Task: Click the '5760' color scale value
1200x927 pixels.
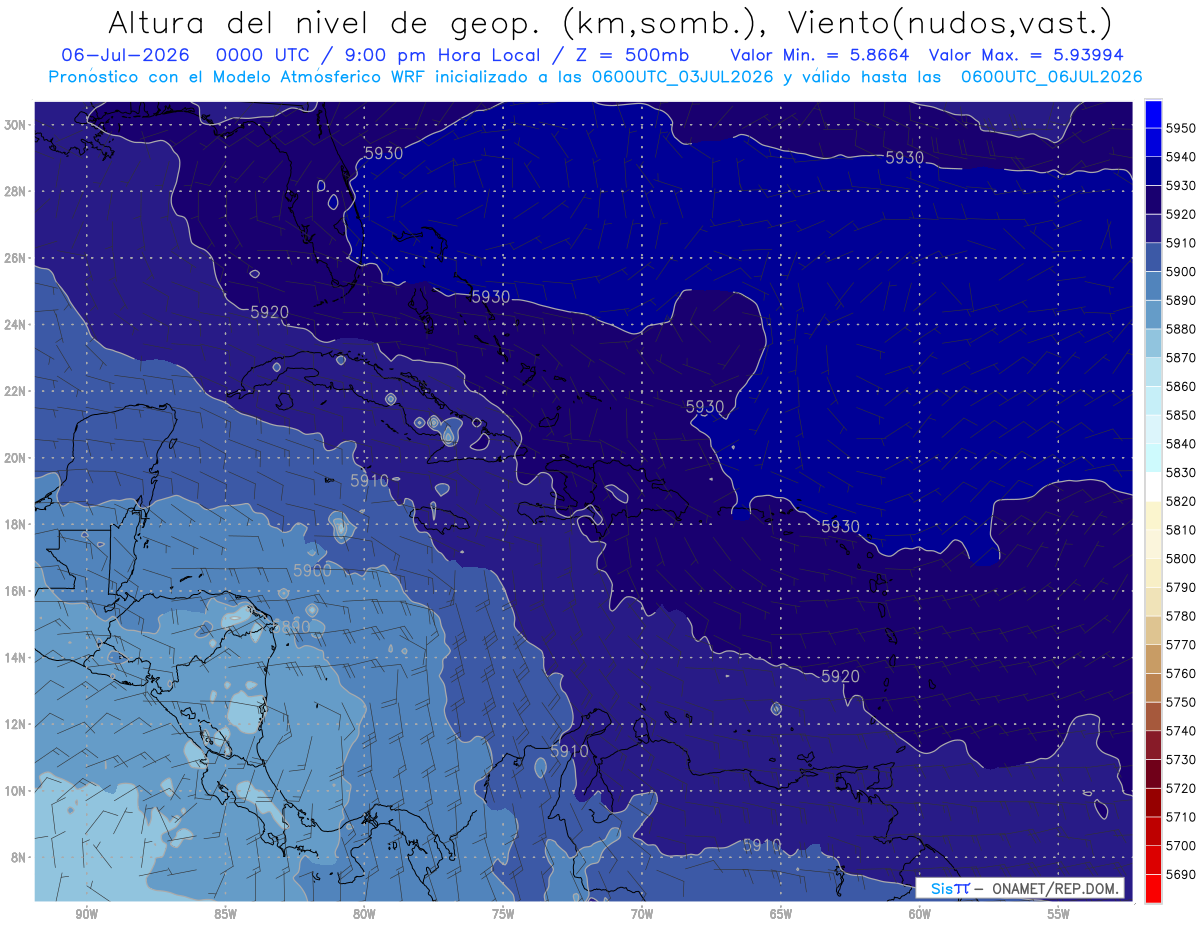Action: (x=1181, y=673)
